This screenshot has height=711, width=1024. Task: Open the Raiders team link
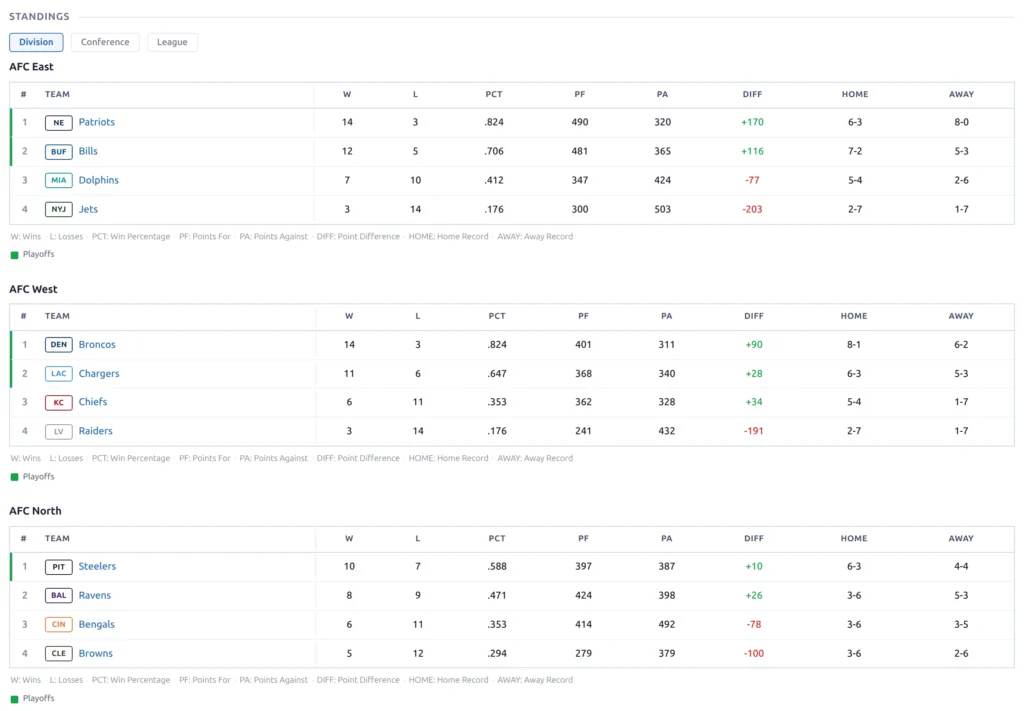click(95, 431)
